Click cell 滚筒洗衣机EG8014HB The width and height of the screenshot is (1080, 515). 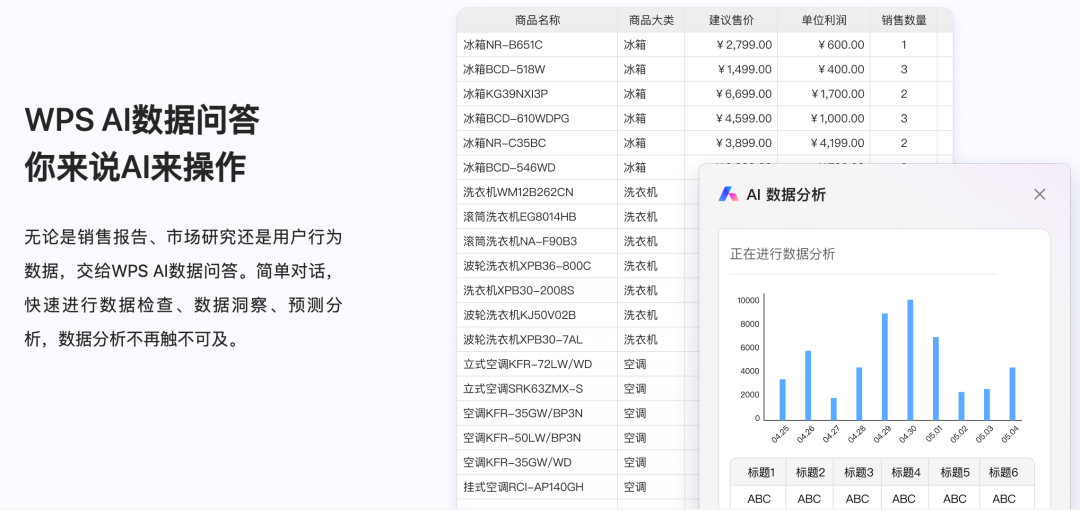(537, 217)
